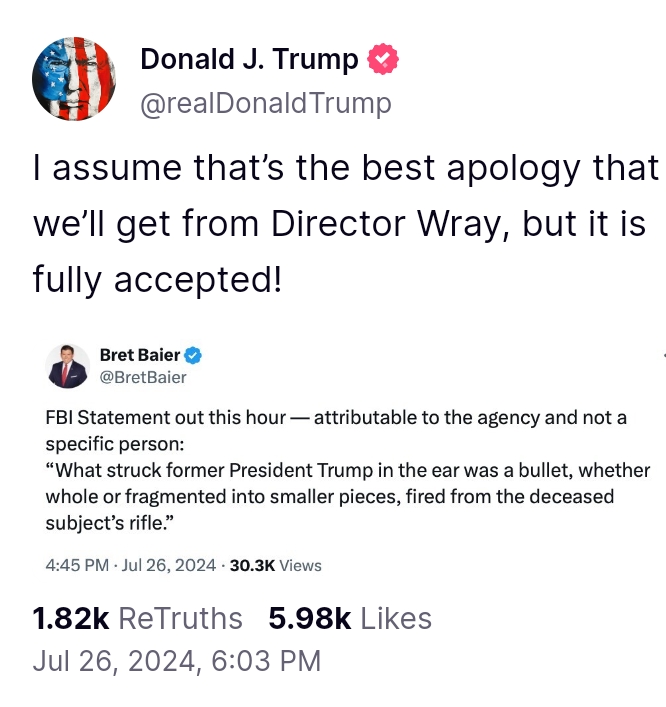The image size is (666, 707).
Task: Open Bret Baier's profile picture
Action: coord(68,366)
